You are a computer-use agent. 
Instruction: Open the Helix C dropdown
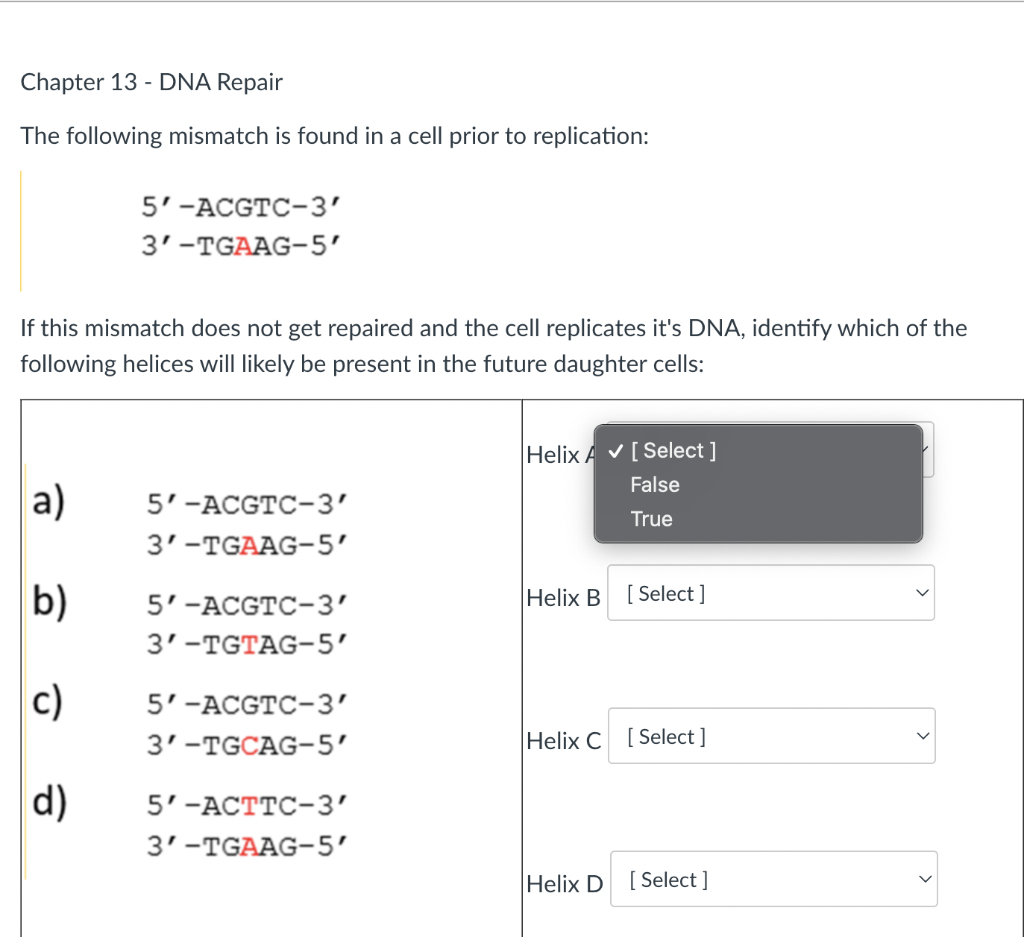coord(770,735)
